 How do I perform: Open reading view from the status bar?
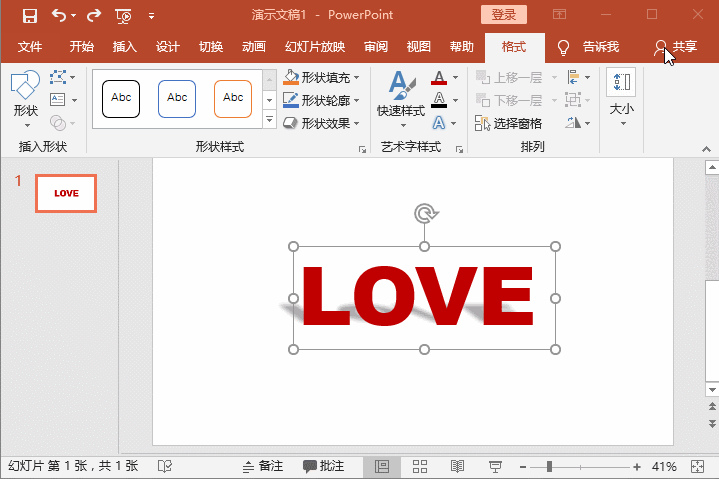[457, 467]
